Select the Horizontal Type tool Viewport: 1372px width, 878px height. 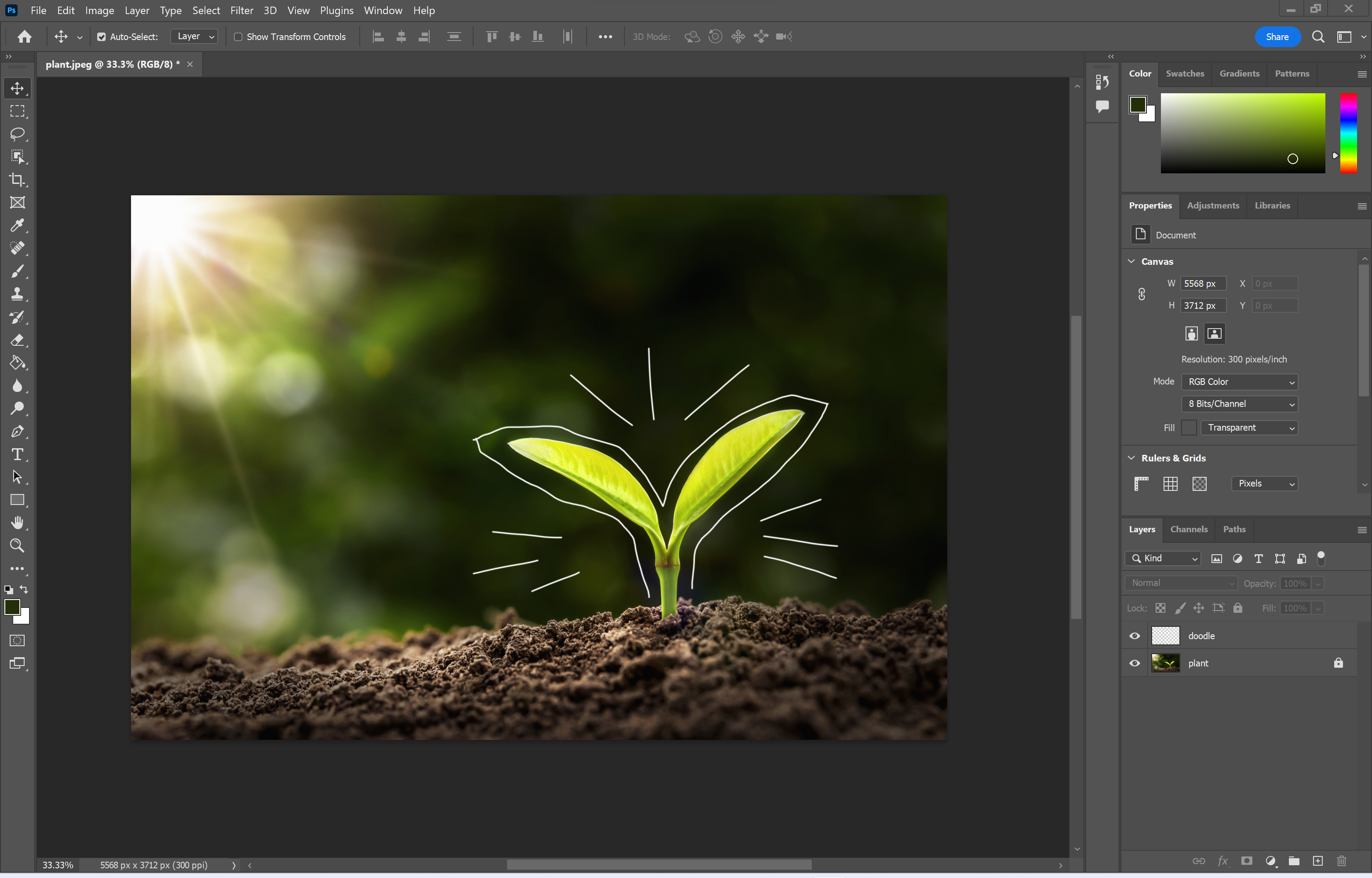coord(17,454)
